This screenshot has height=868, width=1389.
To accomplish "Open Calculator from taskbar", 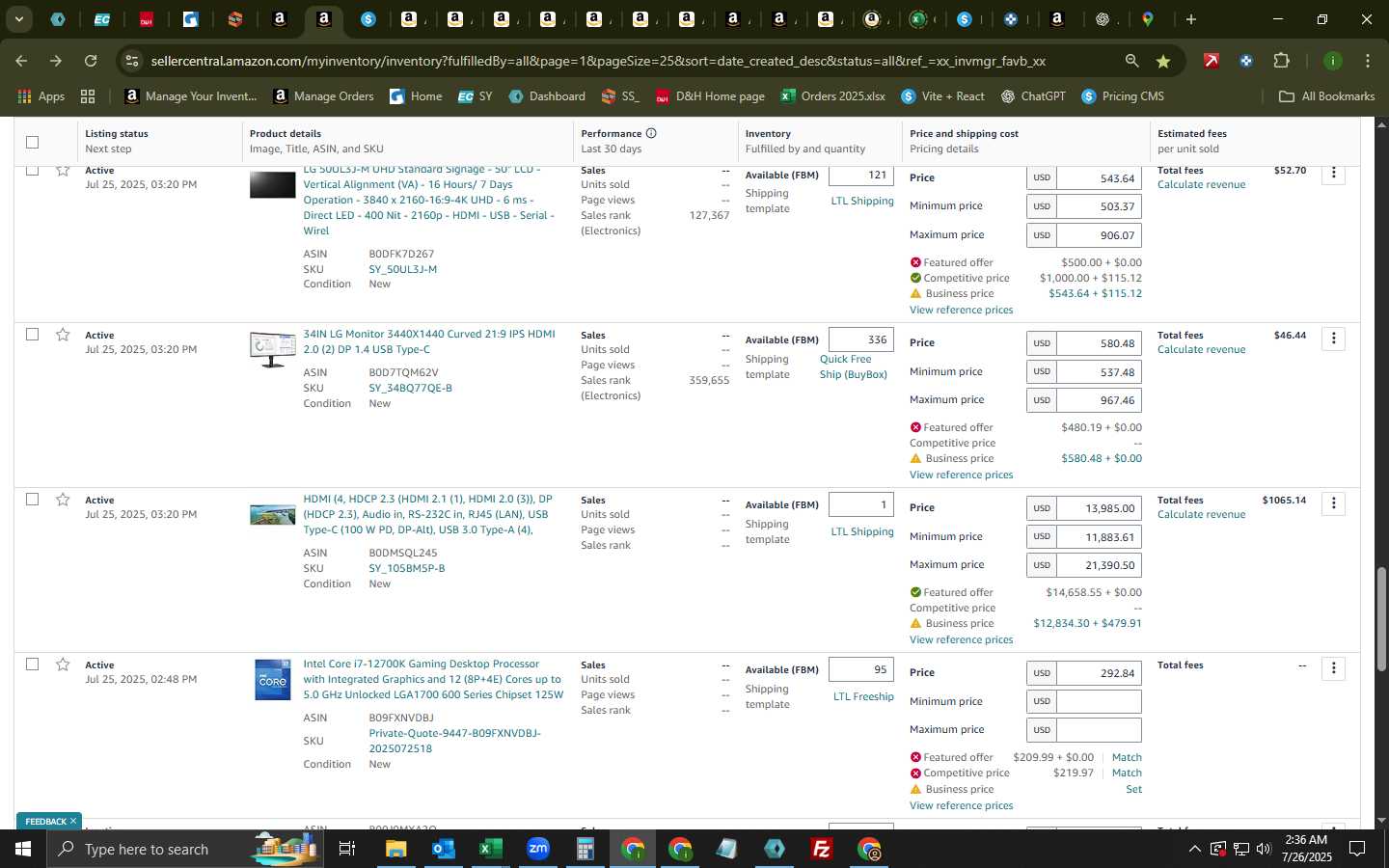I will [585, 849].
